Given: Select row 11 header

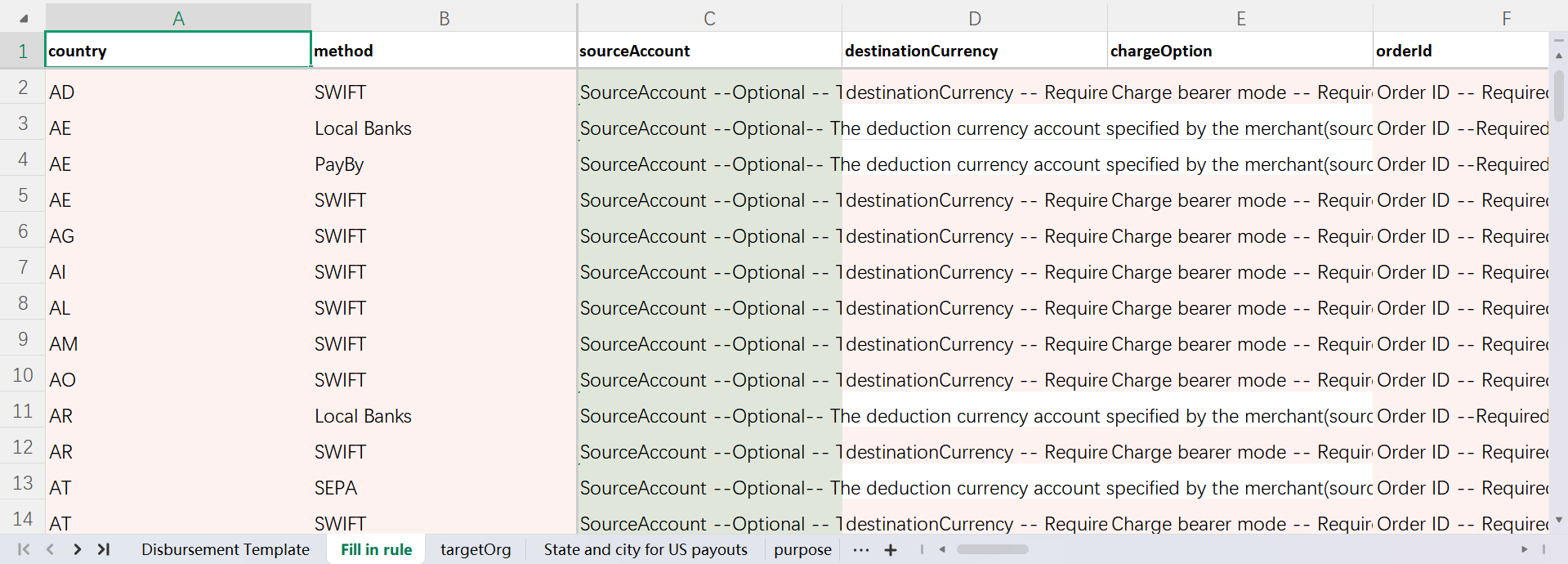Looking at the screenshot, I should [23, 411].
